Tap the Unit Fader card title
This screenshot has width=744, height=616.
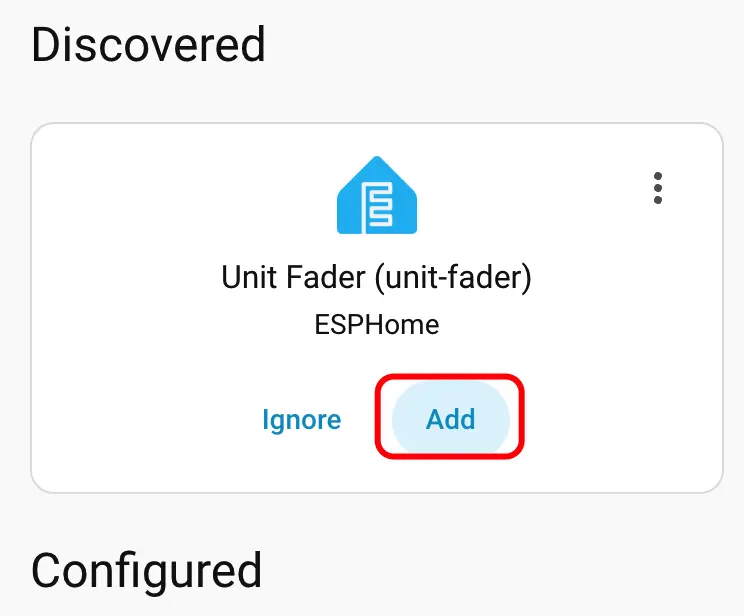point(376,277)
